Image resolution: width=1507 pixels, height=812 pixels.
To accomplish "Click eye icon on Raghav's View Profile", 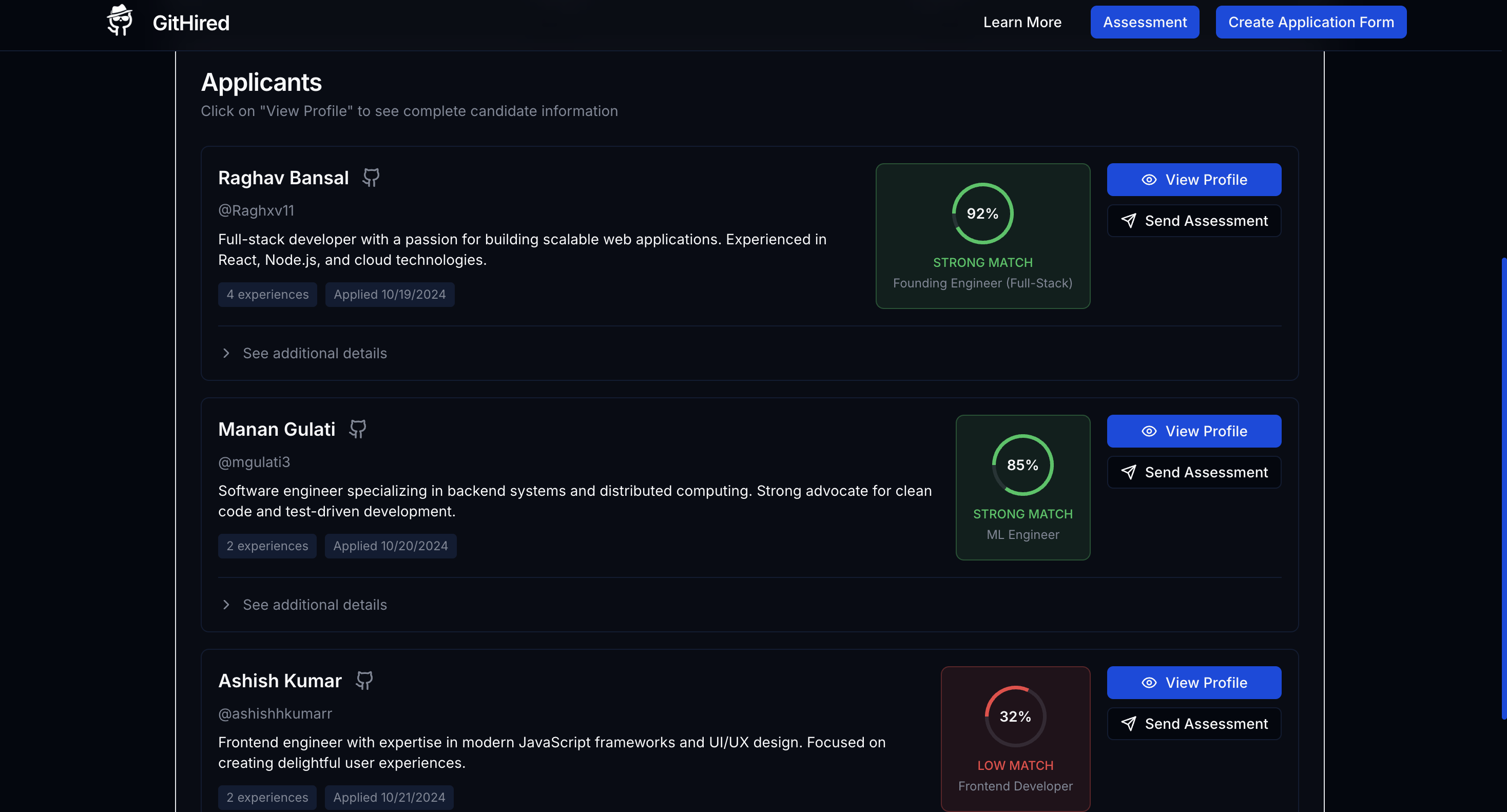I will pos(1149,180).
